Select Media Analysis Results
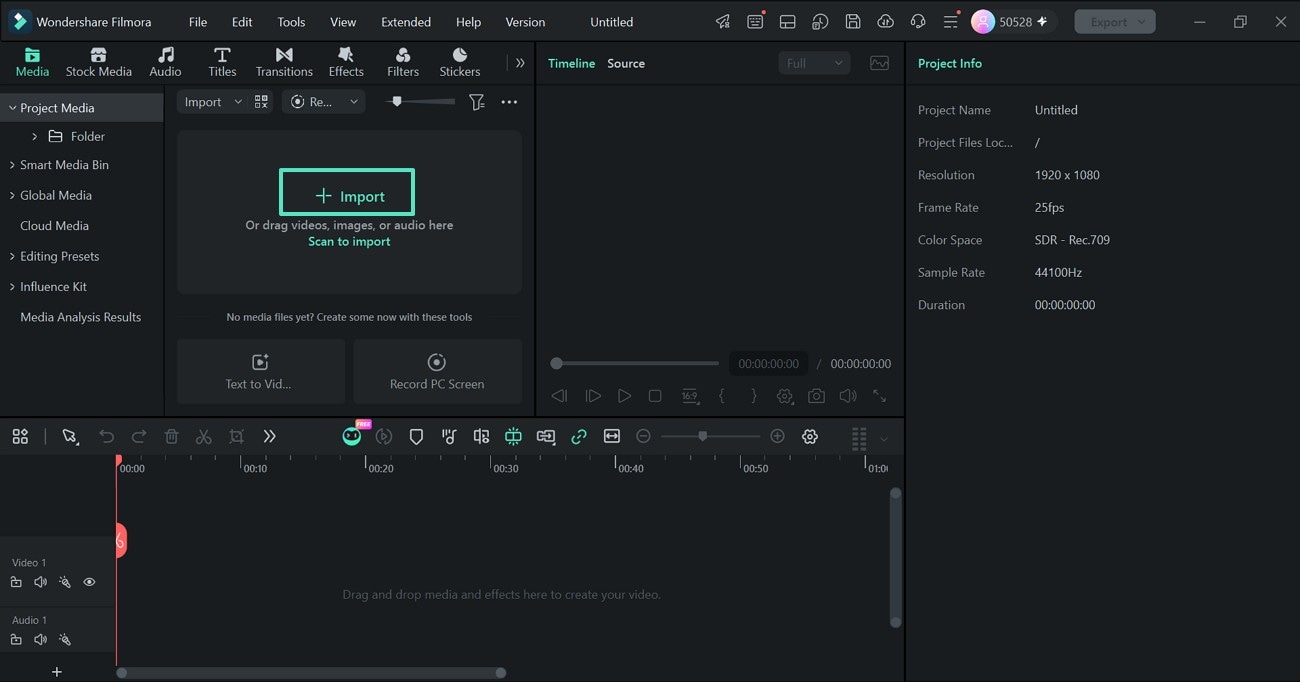Screen dimensions: 1300x682 pyautogui.click(x=80, y=317)
